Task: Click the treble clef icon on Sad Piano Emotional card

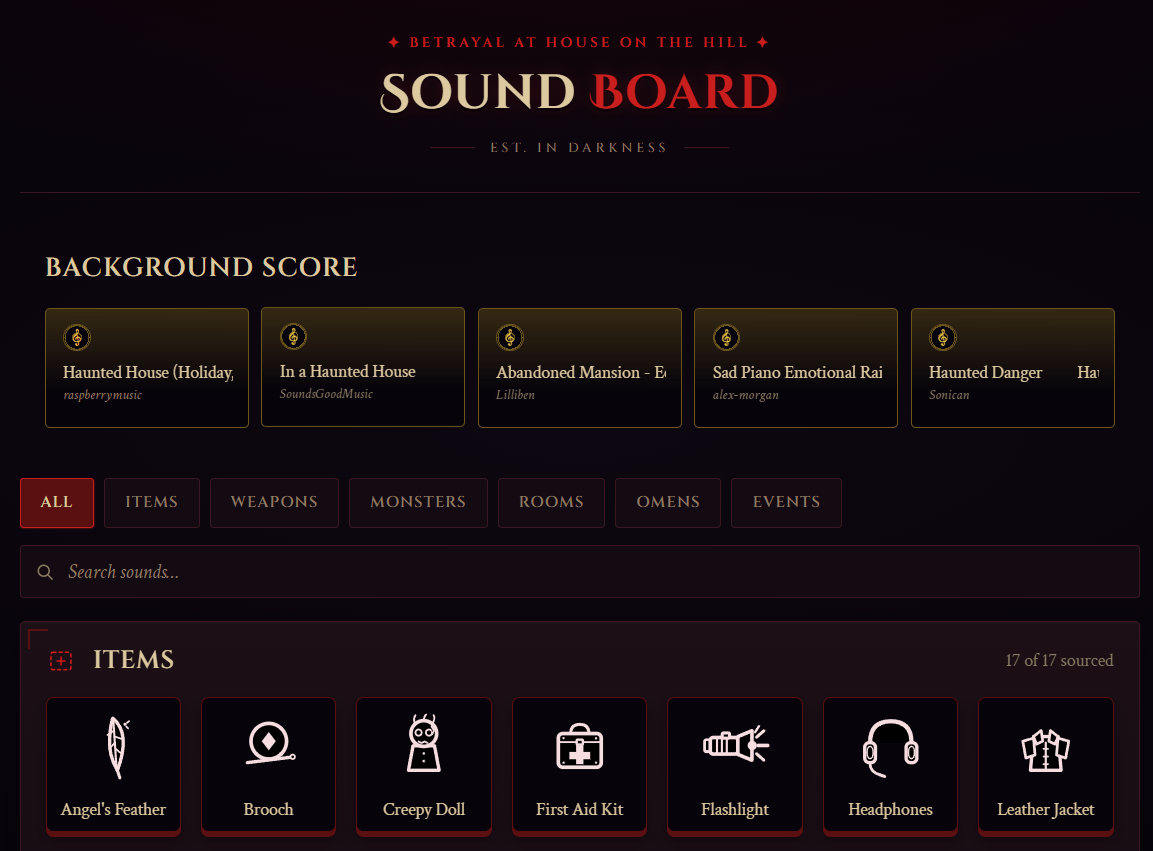Action: [x=727, y=338]
